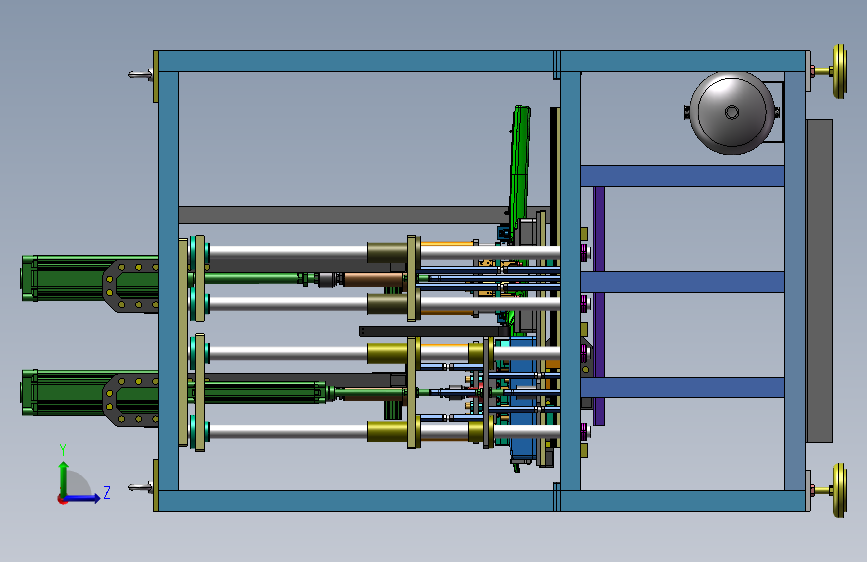The image size is (867, 562).
Task: Select the gray panel outside the right frame
Action: point(819,281)
